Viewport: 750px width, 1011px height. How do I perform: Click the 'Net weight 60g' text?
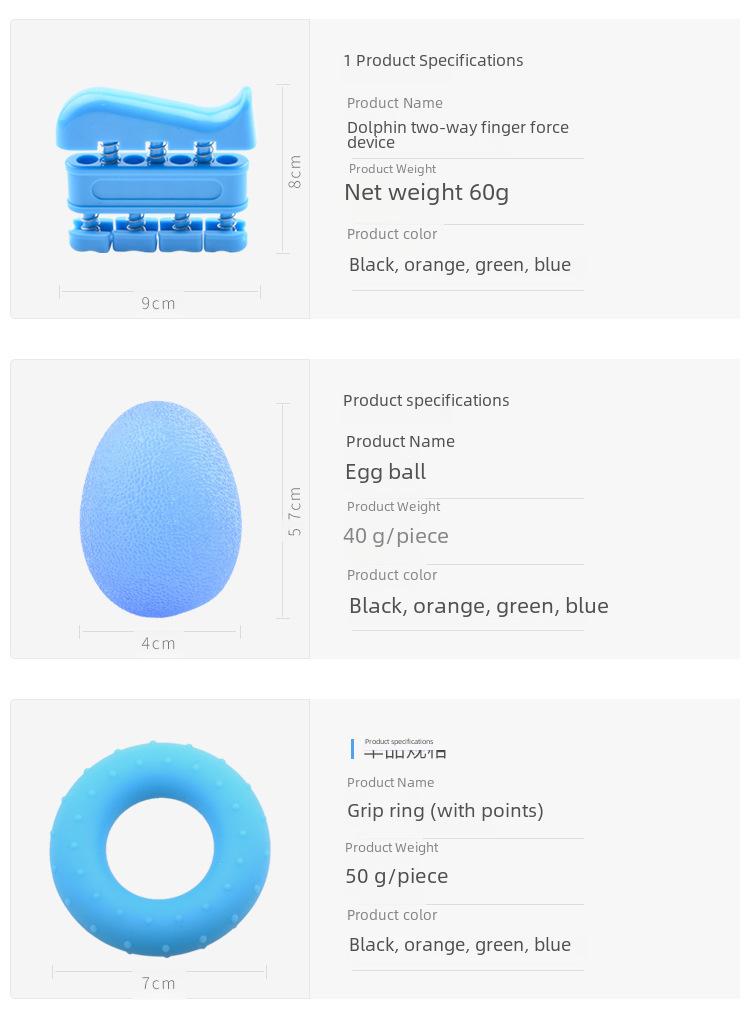tap(427, 192)
